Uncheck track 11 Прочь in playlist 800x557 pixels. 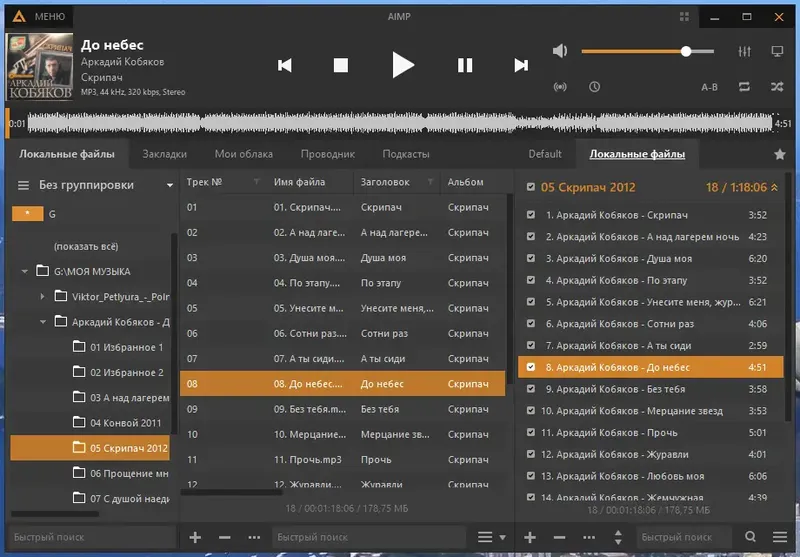[531, 432]
